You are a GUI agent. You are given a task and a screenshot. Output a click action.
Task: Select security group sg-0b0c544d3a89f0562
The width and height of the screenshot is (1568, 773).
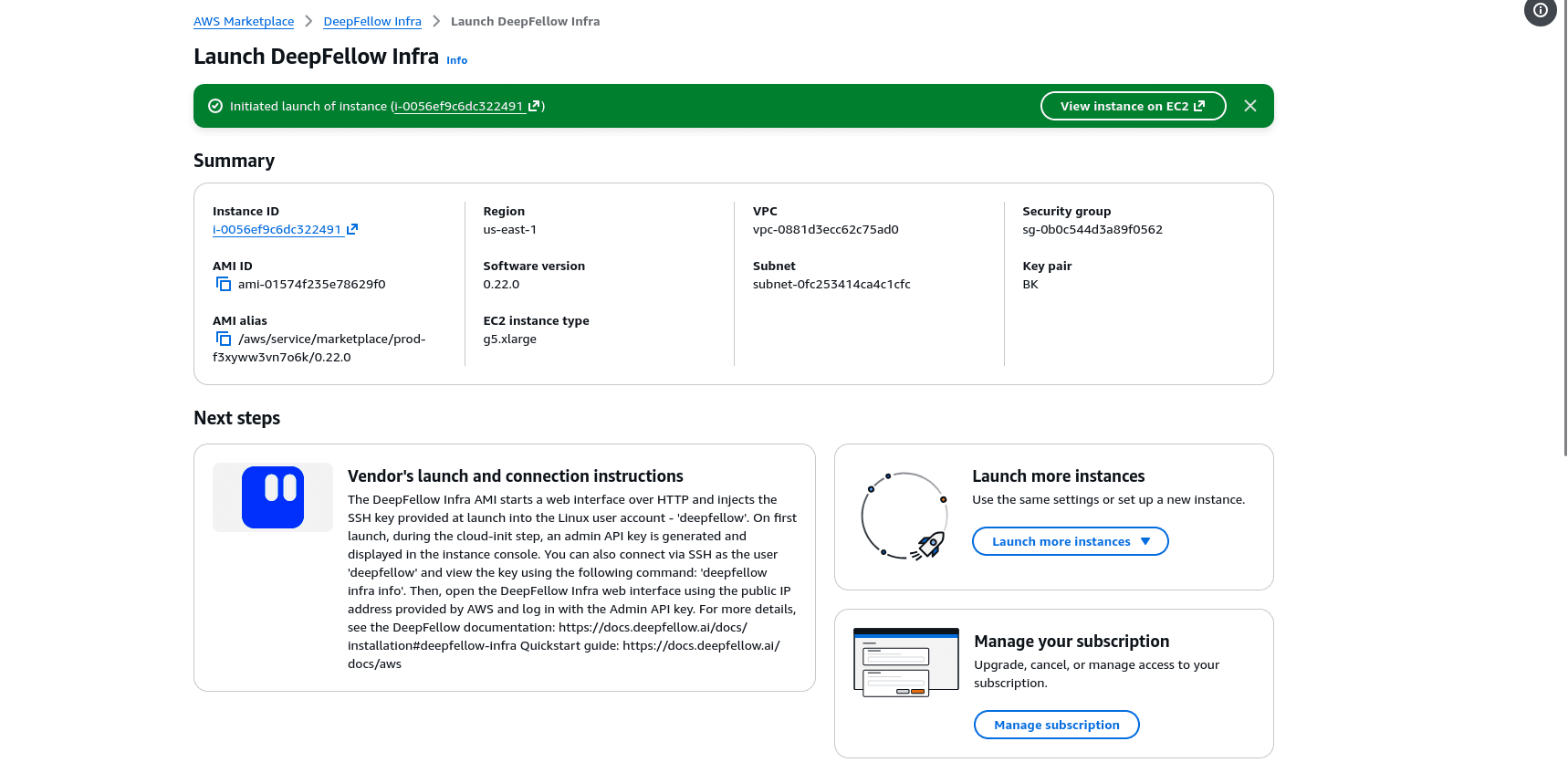pos(1092,229)
